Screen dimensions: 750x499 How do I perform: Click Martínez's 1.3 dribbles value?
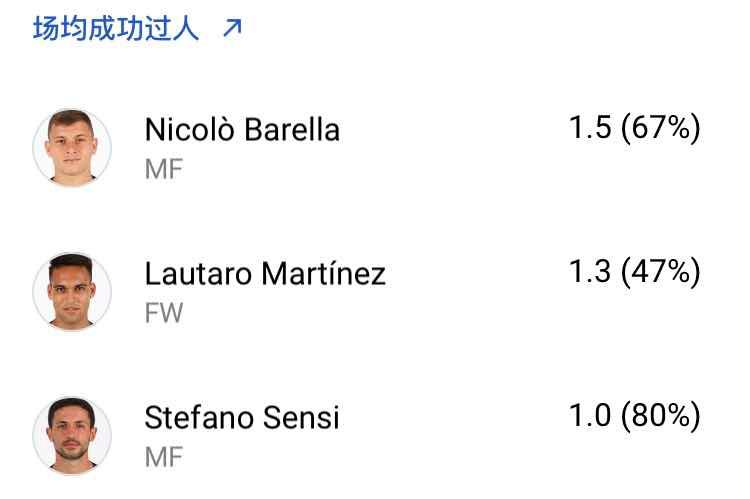coord(590,272)
